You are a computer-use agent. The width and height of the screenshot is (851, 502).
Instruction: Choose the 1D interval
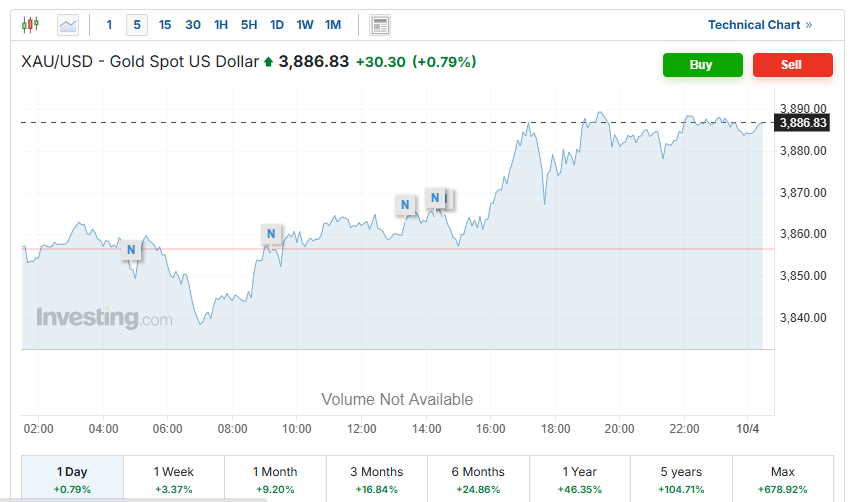click(277, 25)
